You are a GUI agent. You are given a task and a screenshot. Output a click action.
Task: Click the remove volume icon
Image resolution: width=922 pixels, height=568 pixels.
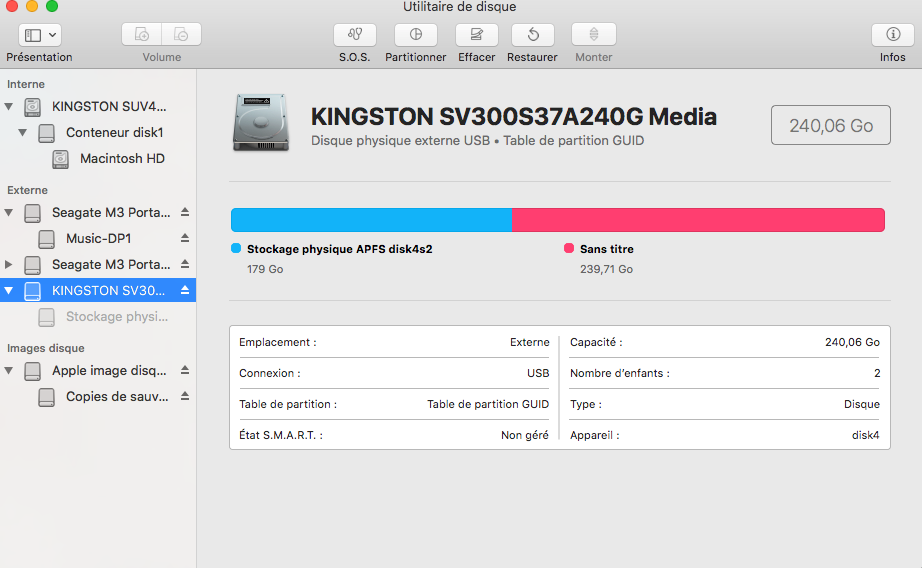(182, 35)
